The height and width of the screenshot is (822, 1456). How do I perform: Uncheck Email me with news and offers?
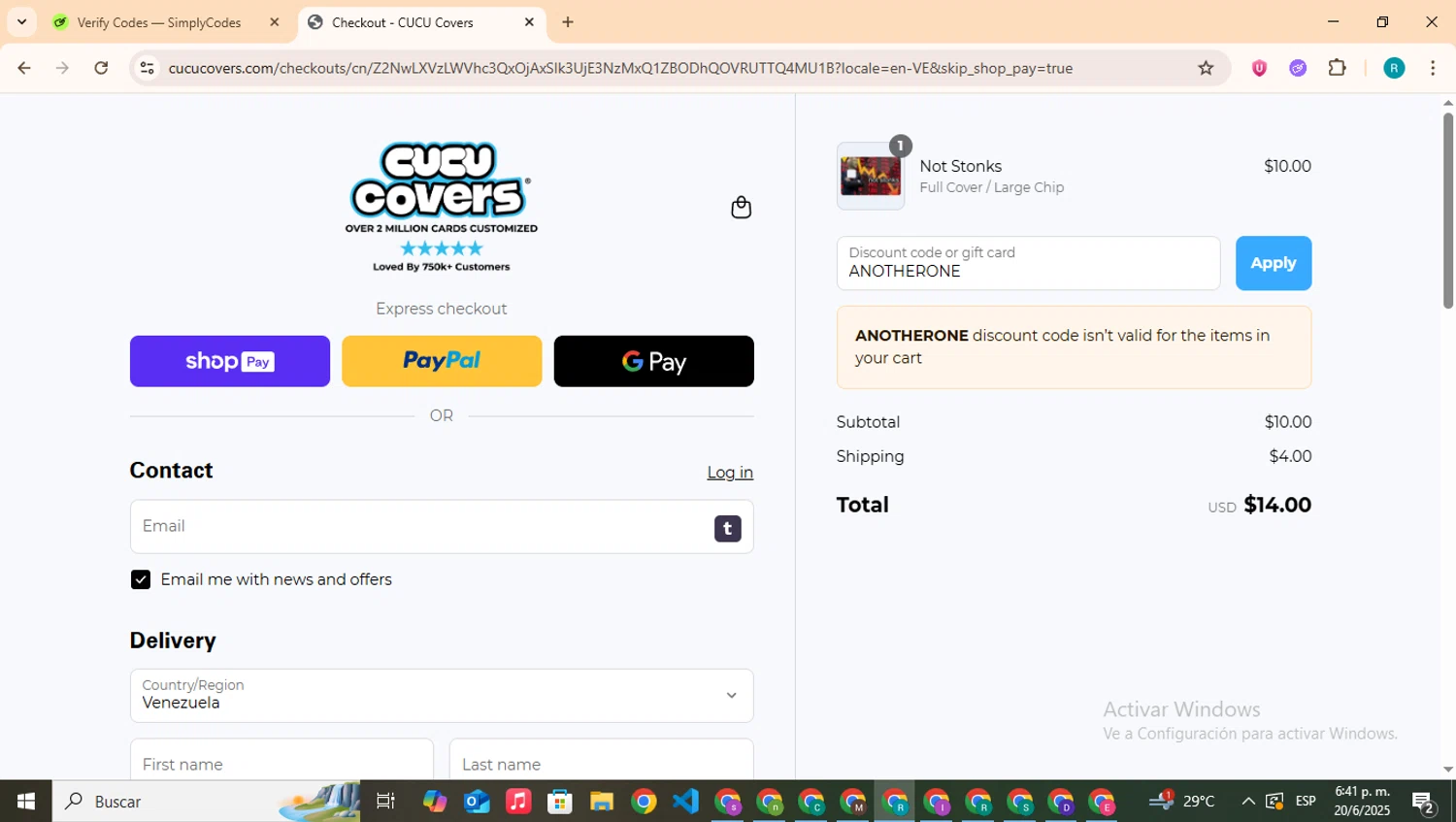141,579
